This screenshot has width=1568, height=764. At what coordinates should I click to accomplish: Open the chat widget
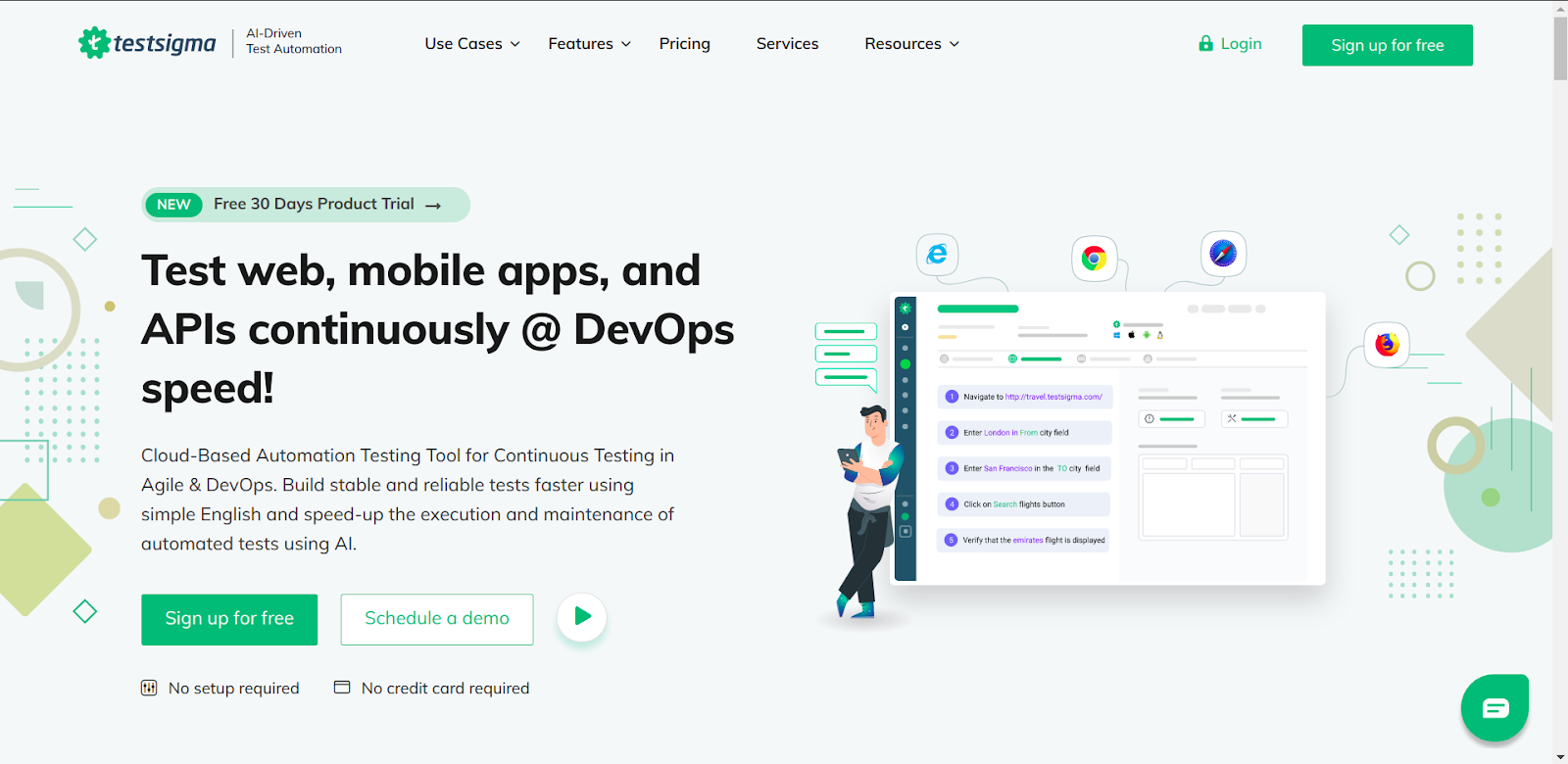tap(1494, 707)
